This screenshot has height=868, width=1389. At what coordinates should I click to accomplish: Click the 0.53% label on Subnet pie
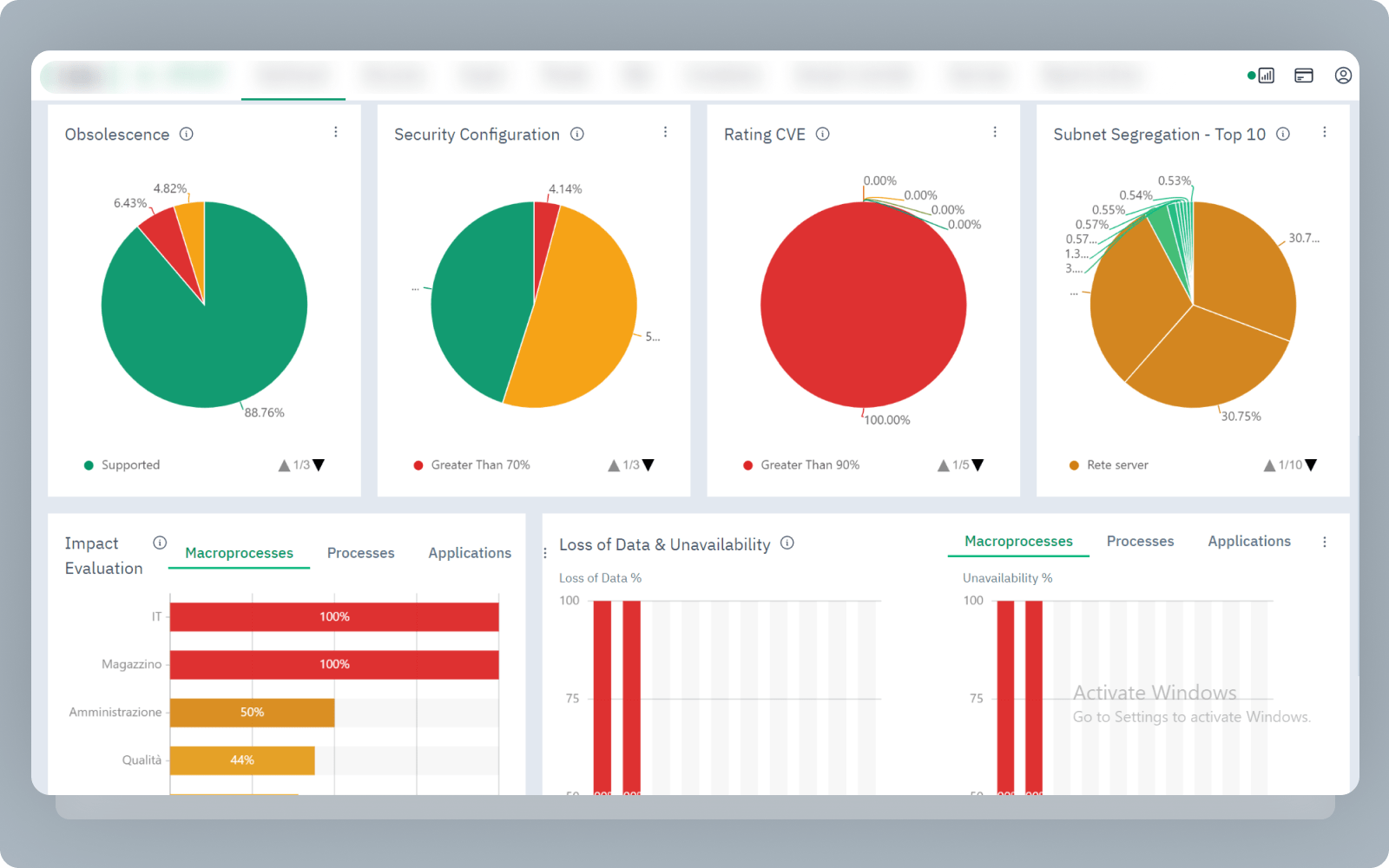coord(1175,181)
